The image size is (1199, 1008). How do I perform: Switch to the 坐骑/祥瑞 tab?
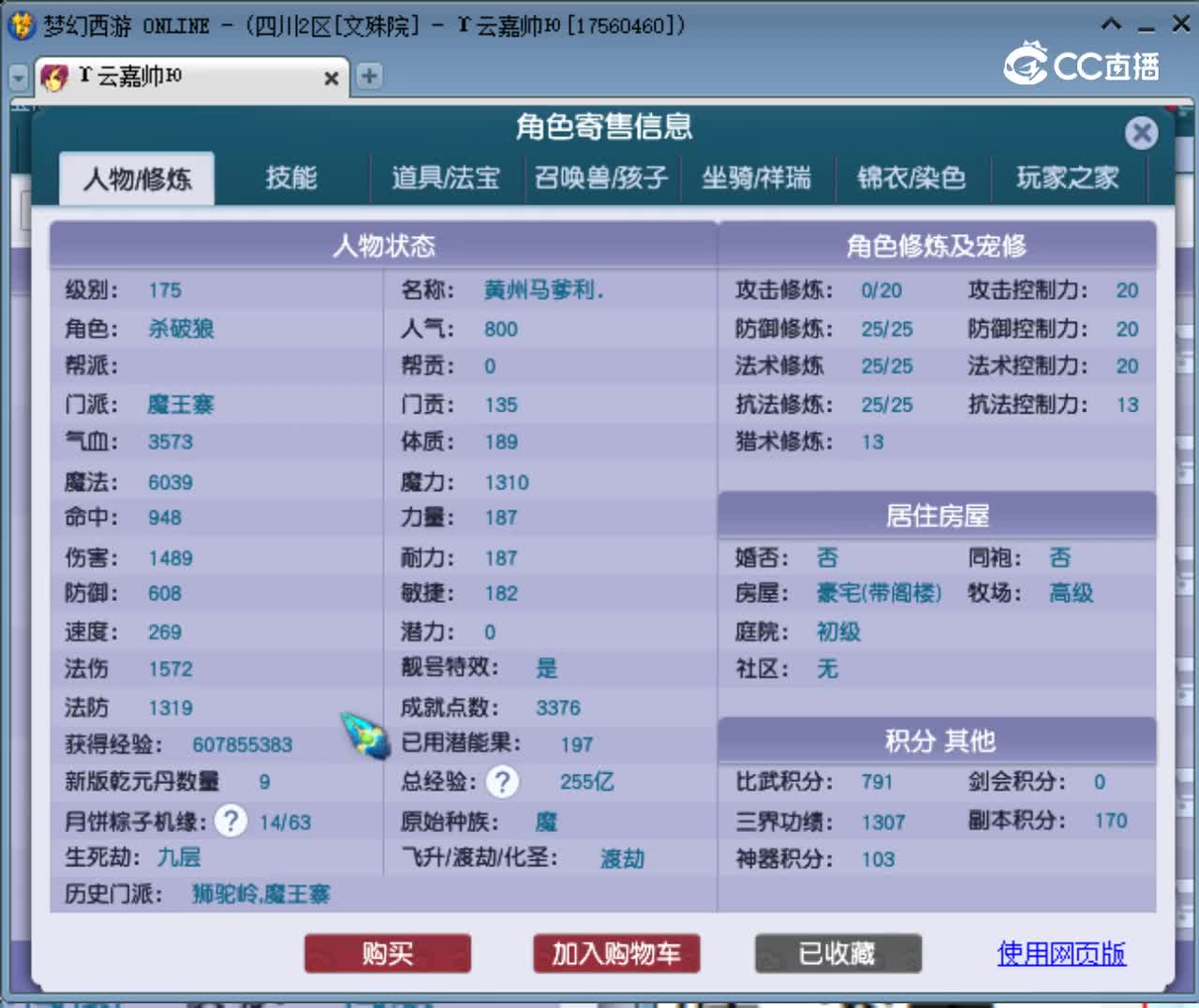[757, 178]
